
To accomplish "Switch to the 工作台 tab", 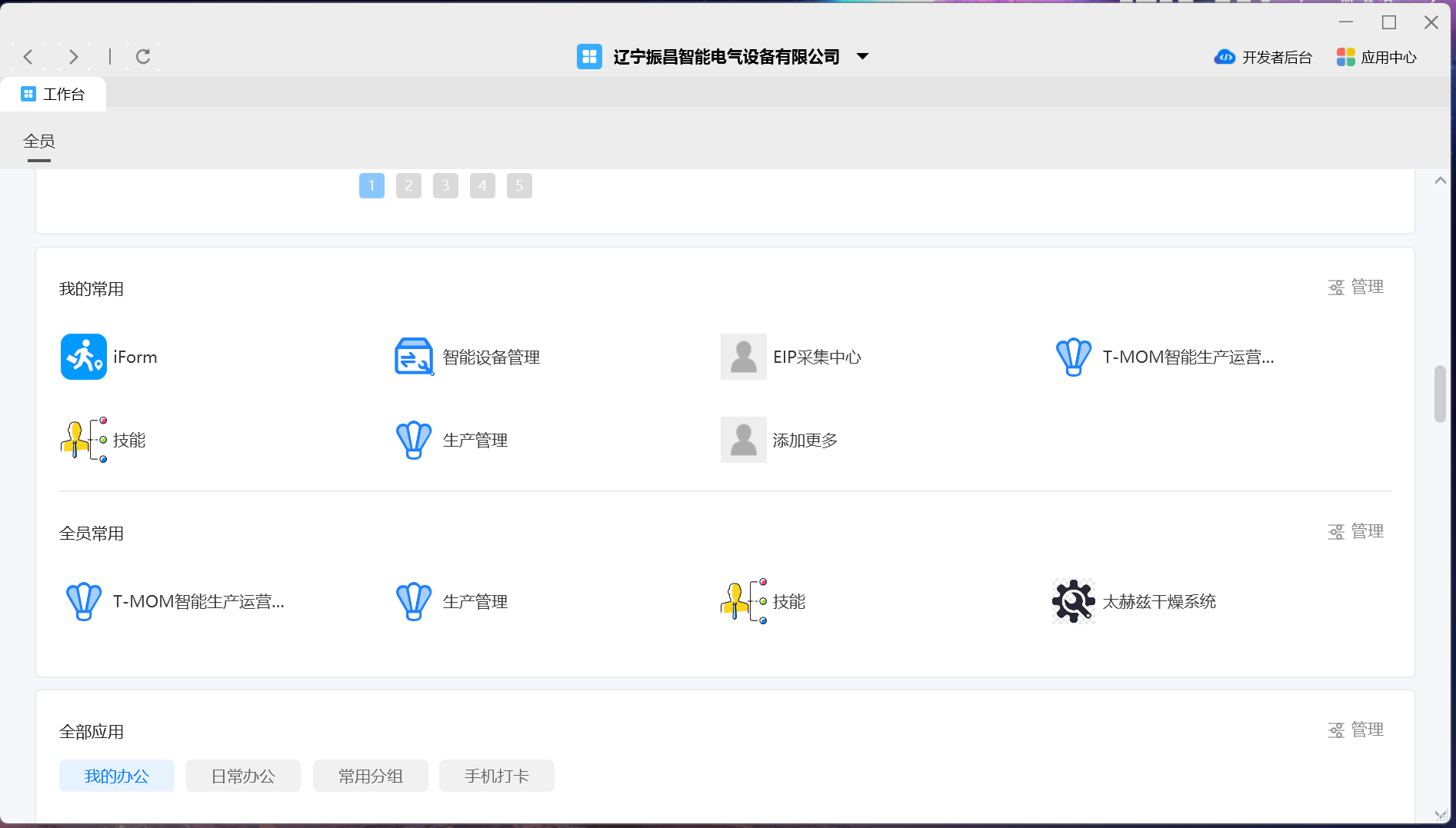I will (x=53, y=95).
